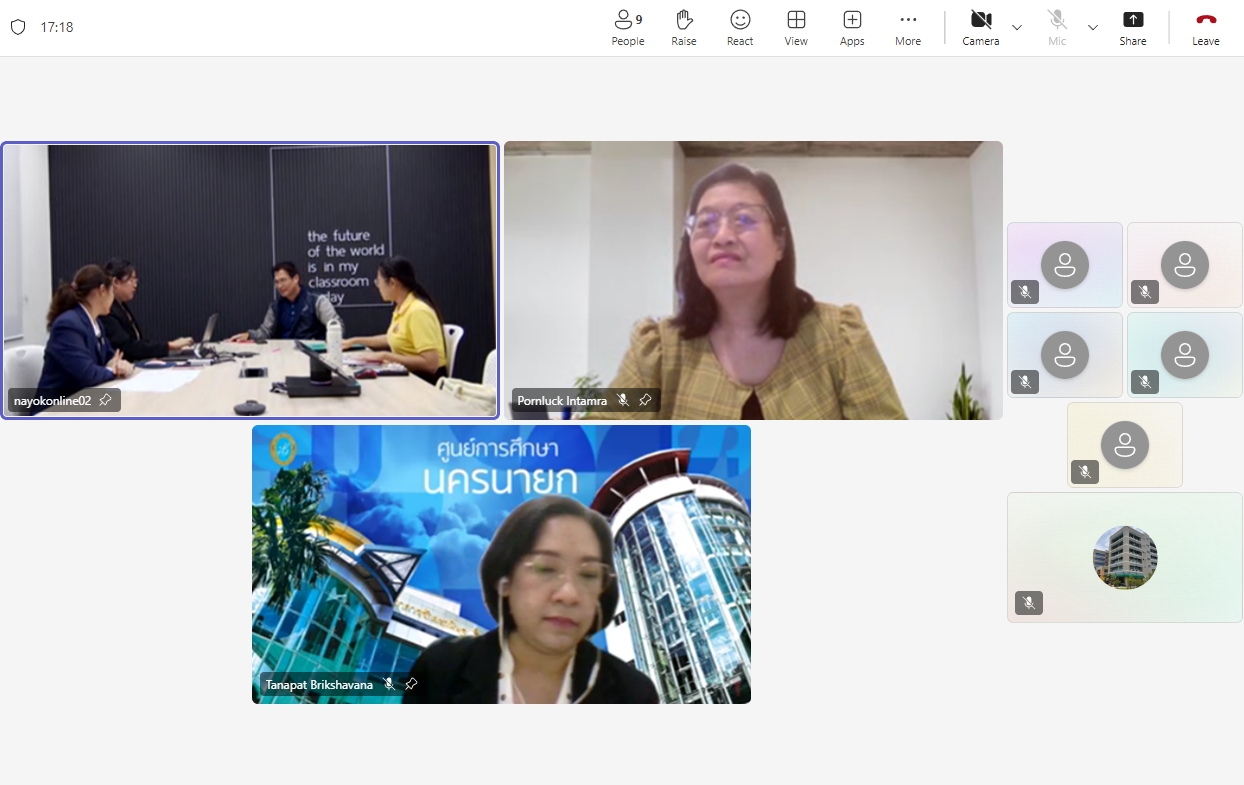Open the React emoji menu
1244x785 pixels.
point(740,28)
